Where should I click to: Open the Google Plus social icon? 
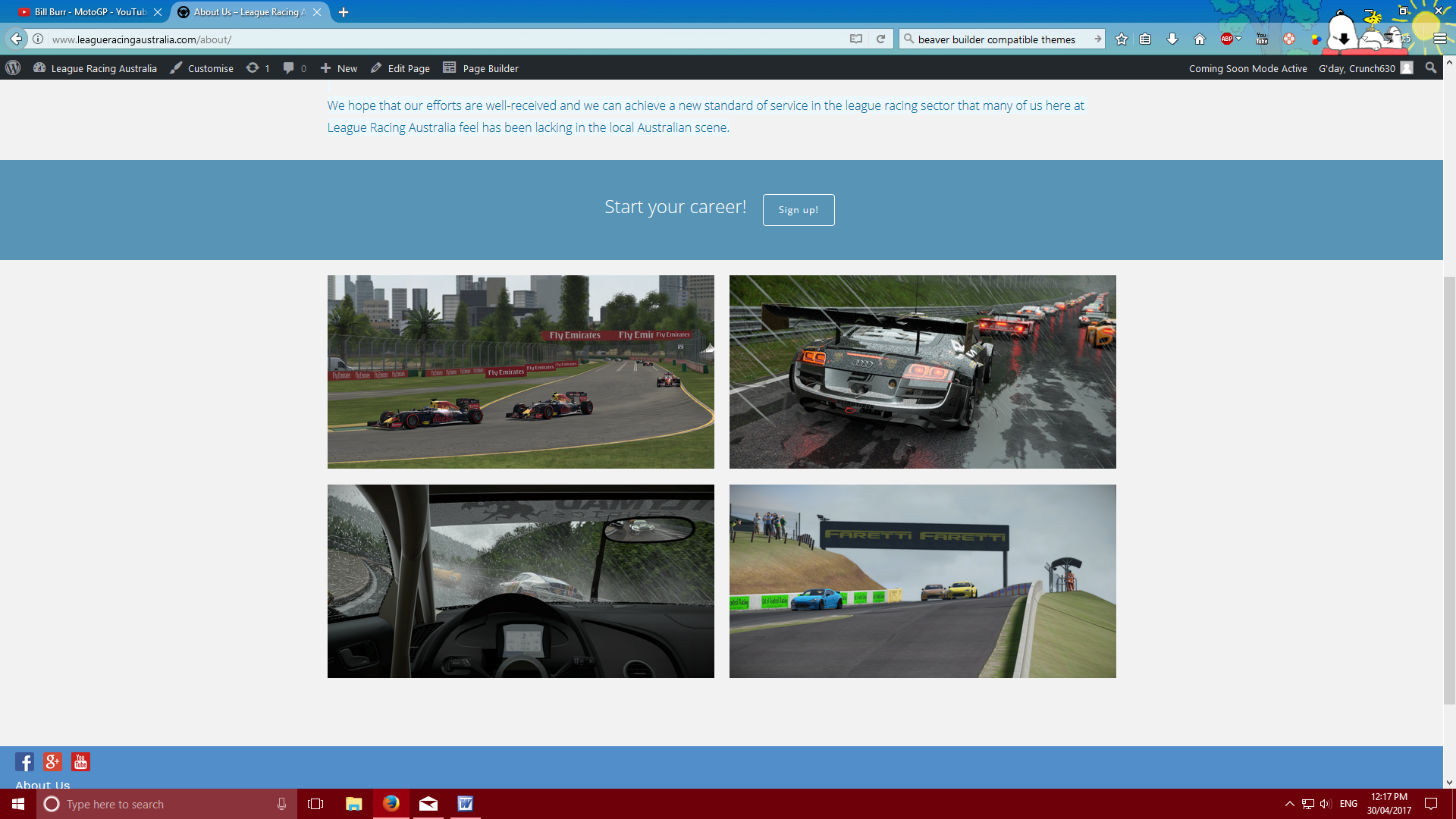click(x=52, y=761)
